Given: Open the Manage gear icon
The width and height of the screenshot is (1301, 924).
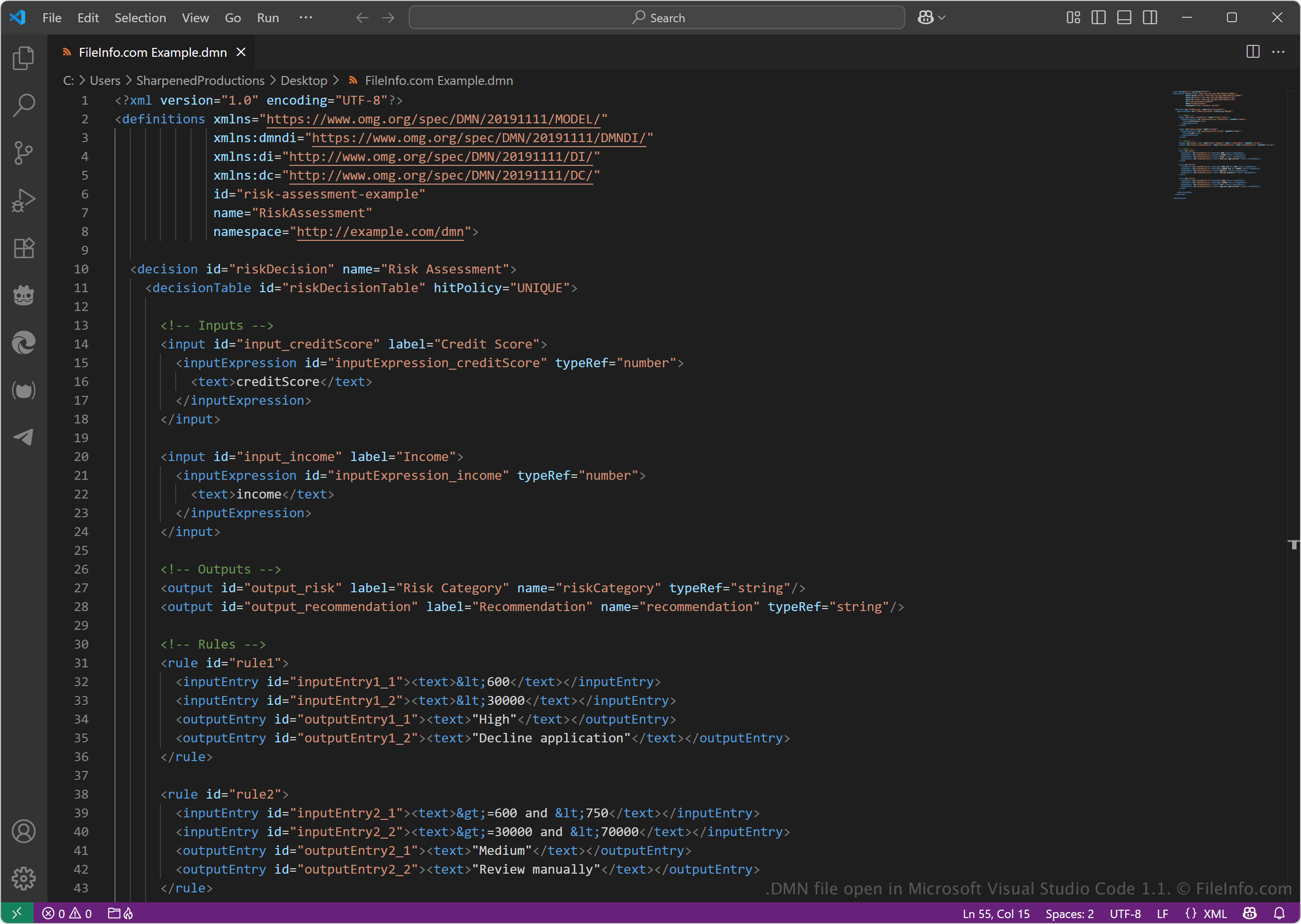Looking at the screenshot, I should coord(23,879).
